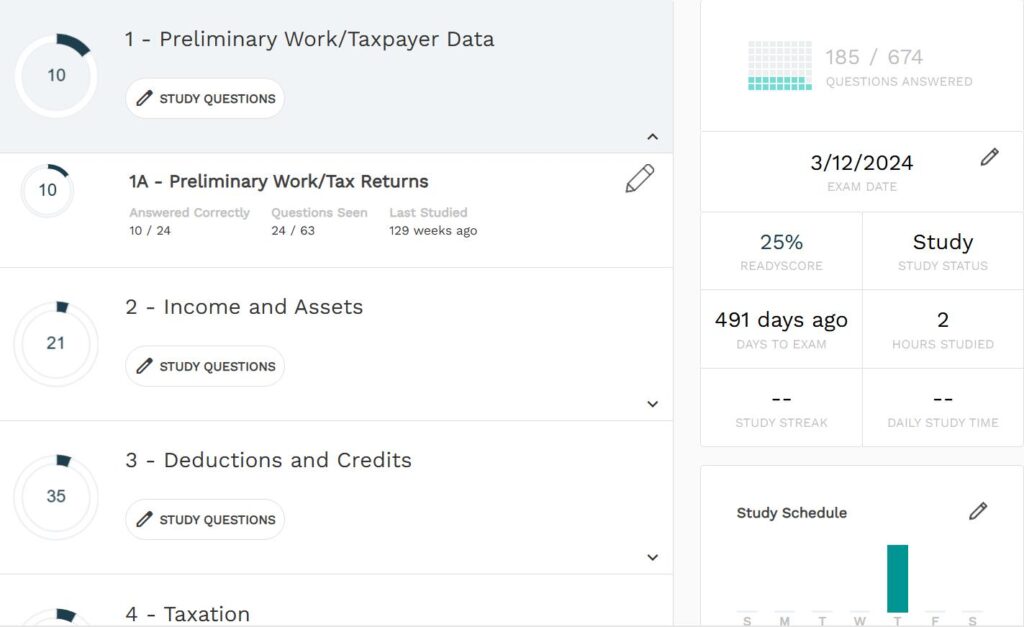This screenshot has height=627, width=1024.
Task: Click the Study status tile
Action: pos(942,251)
